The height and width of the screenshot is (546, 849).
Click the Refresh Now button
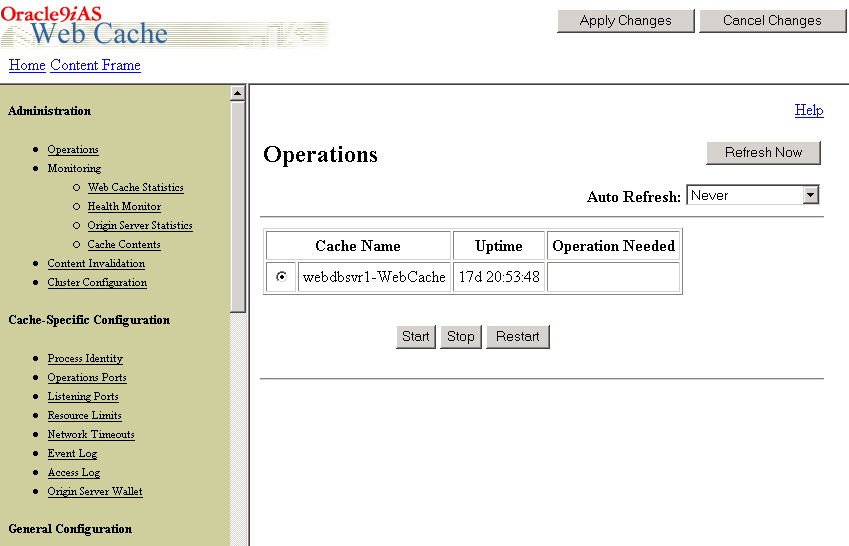pyautogui.click(x=763, y=153)
